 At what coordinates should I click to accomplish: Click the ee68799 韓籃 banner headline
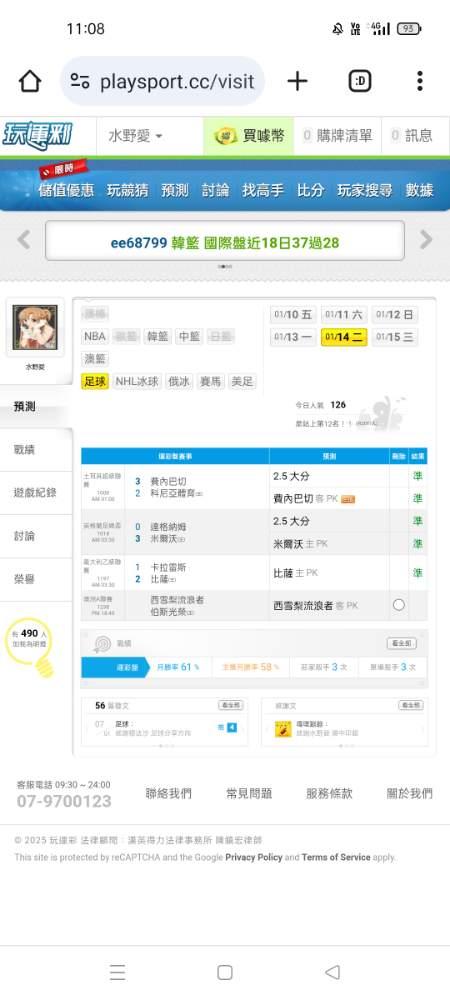click(x=224, y=242)
